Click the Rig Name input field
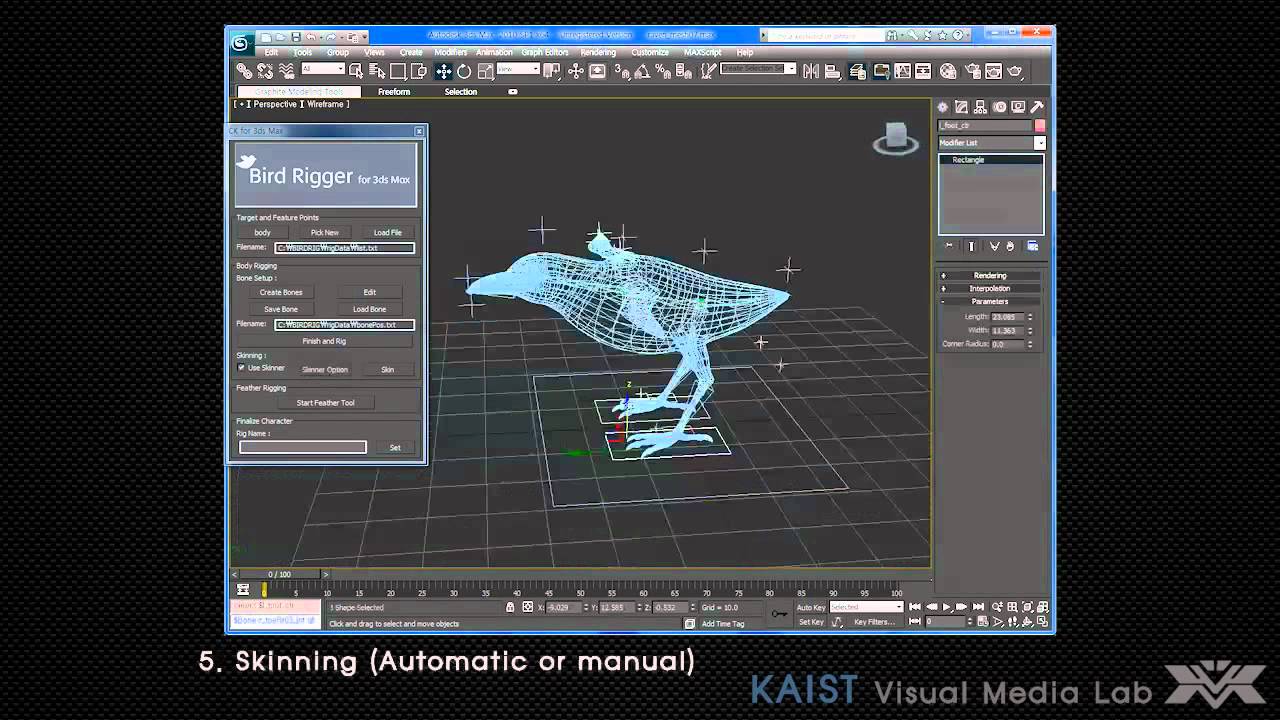1280x720 pixels. tap(303, 447)
